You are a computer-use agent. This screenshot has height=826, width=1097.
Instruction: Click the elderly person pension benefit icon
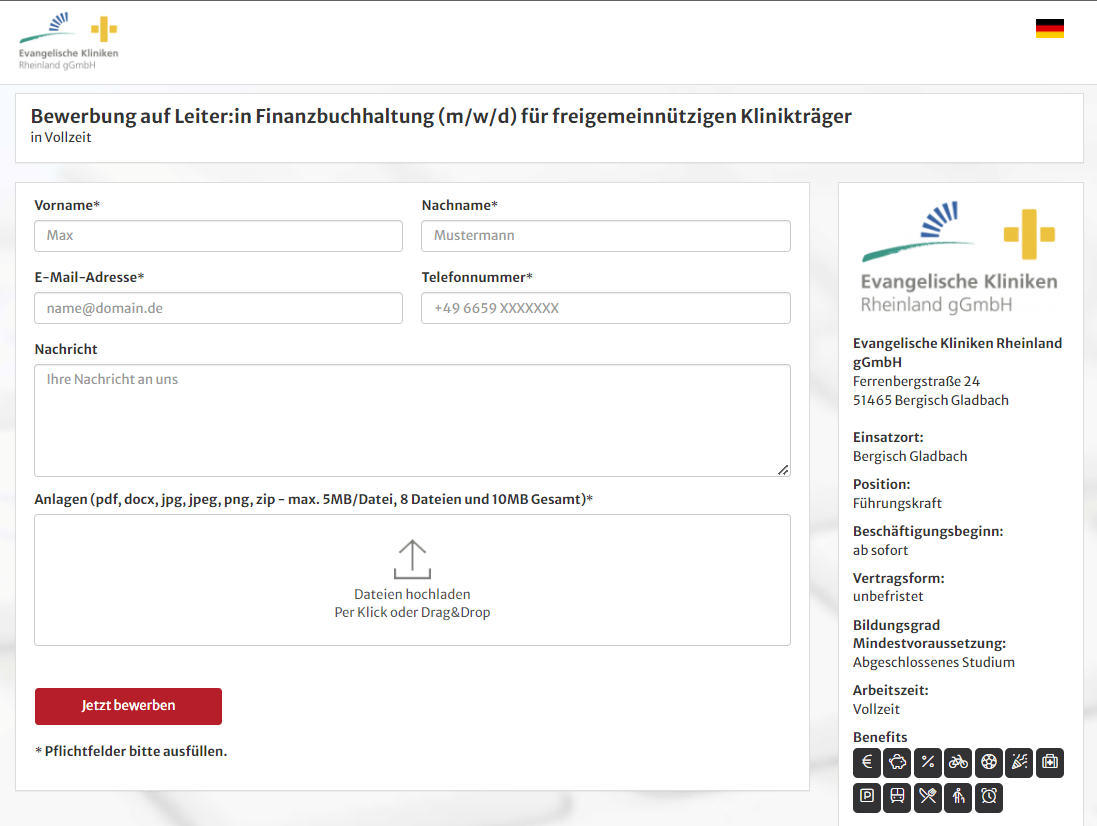coord(958,797)
